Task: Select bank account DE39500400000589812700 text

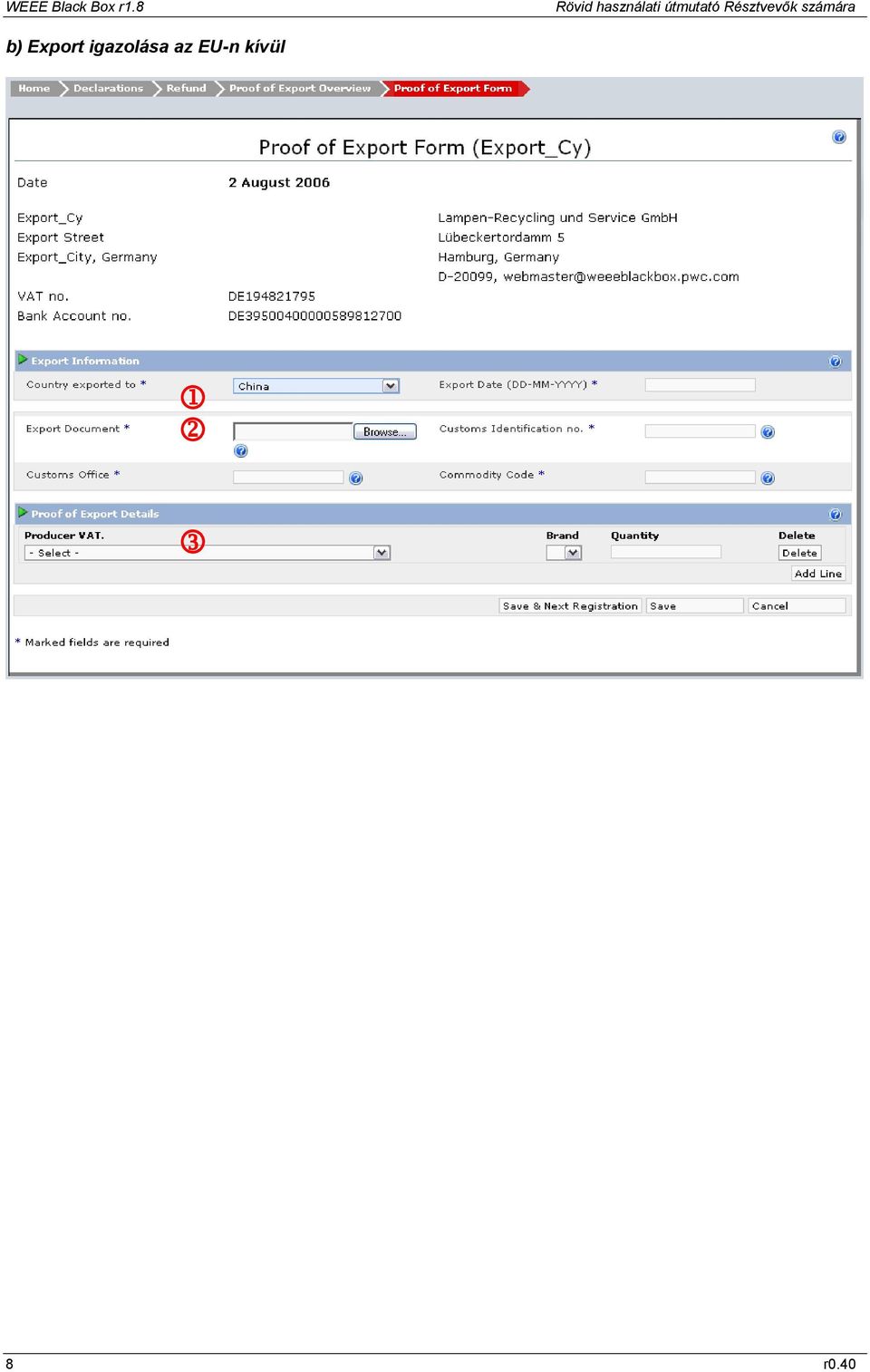Action: coord(314,316)
